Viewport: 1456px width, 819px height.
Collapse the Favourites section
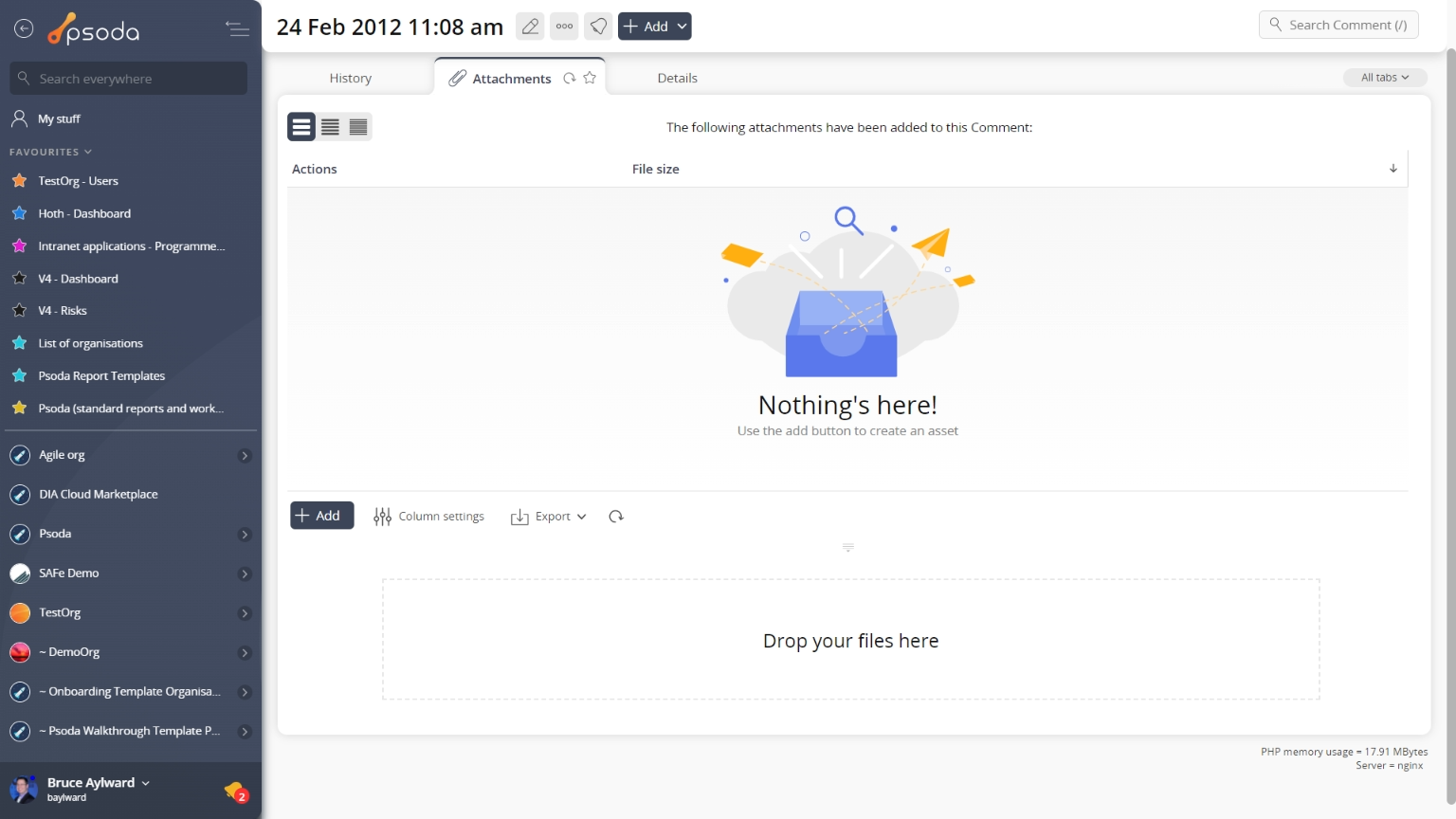point(50,152)
